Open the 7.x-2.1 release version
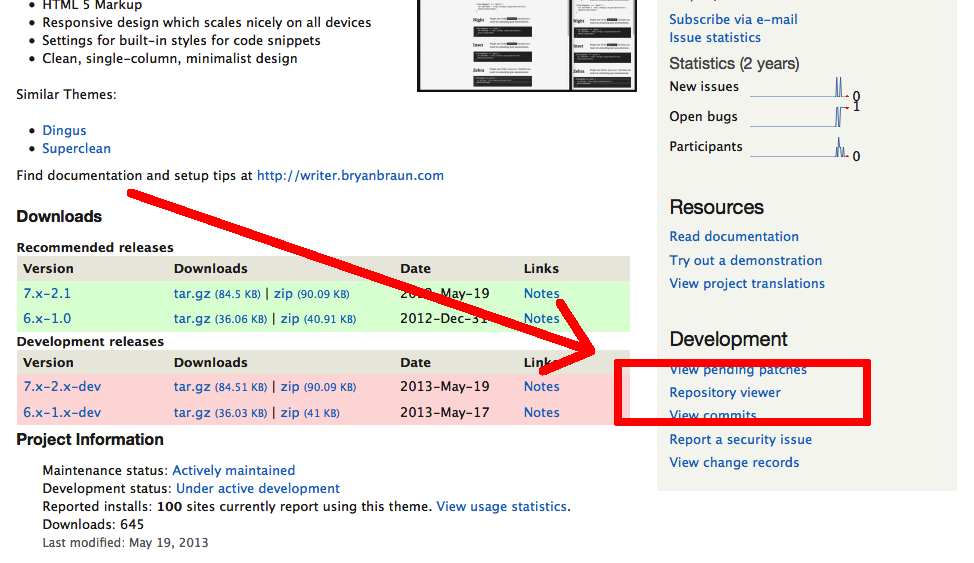Image resolution: width=974 pixels, height=563 pixels. tap(47, 293)
